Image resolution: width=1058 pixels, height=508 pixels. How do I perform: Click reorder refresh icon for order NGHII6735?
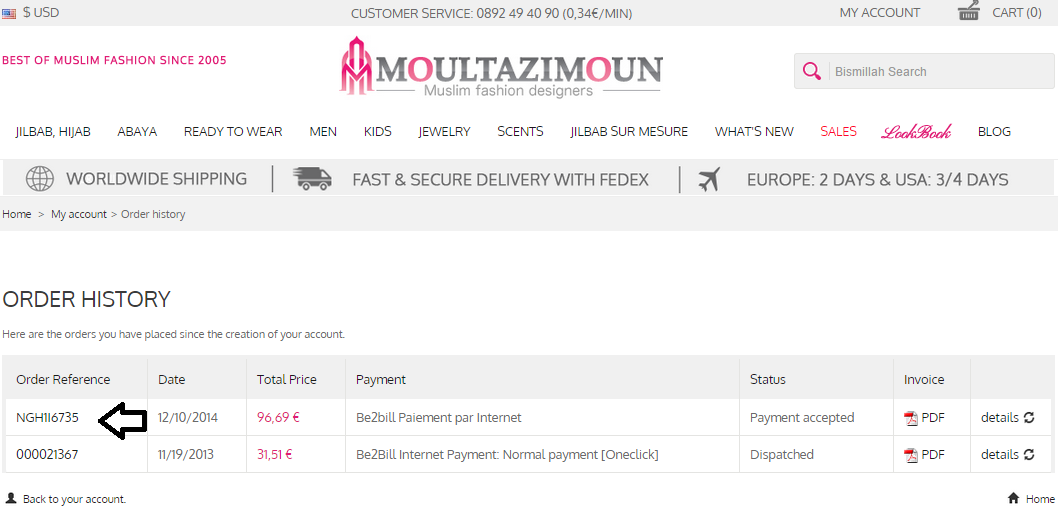(1029, 418)
